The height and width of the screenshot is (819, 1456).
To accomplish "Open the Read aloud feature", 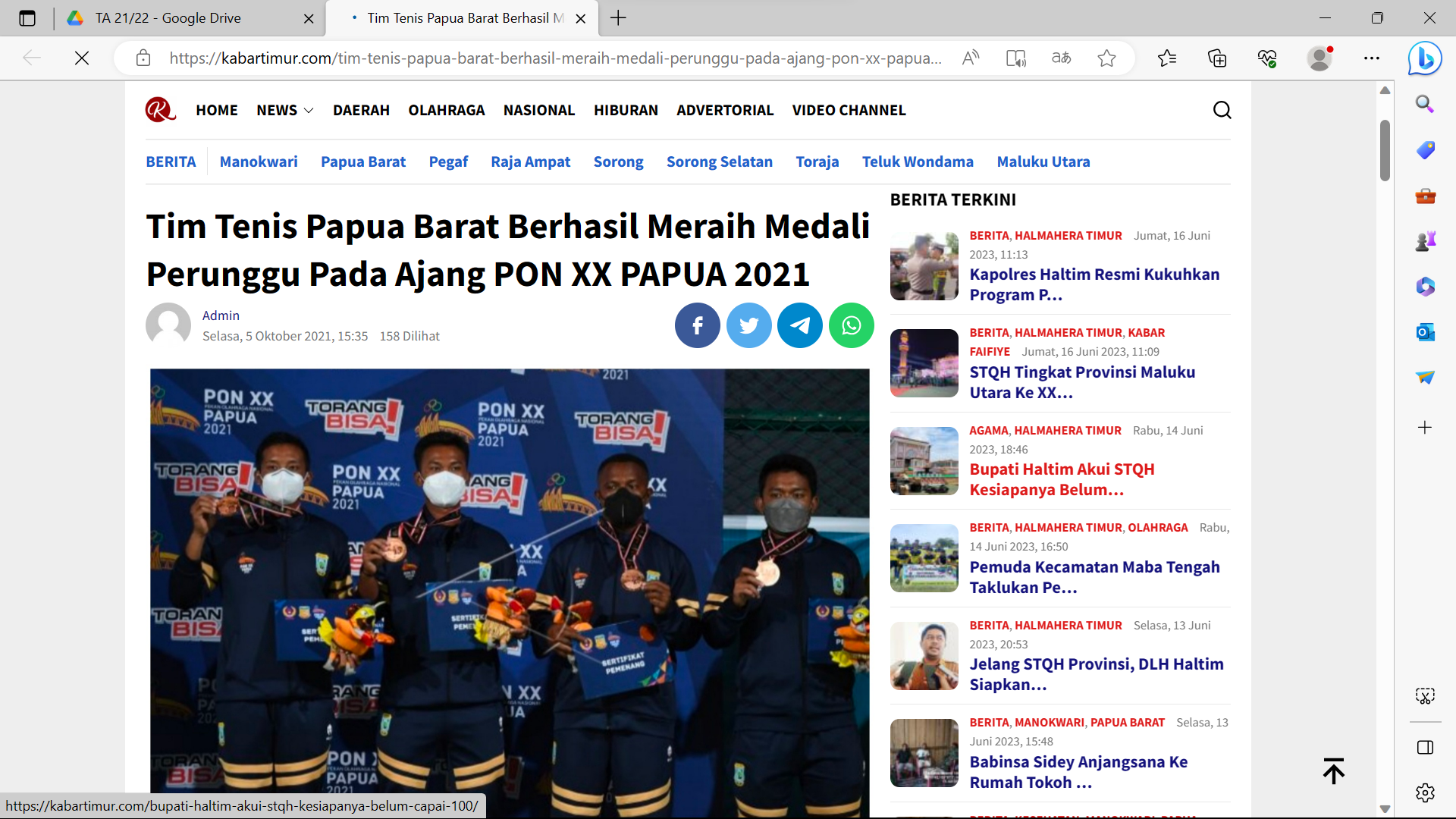I will 971,58.
